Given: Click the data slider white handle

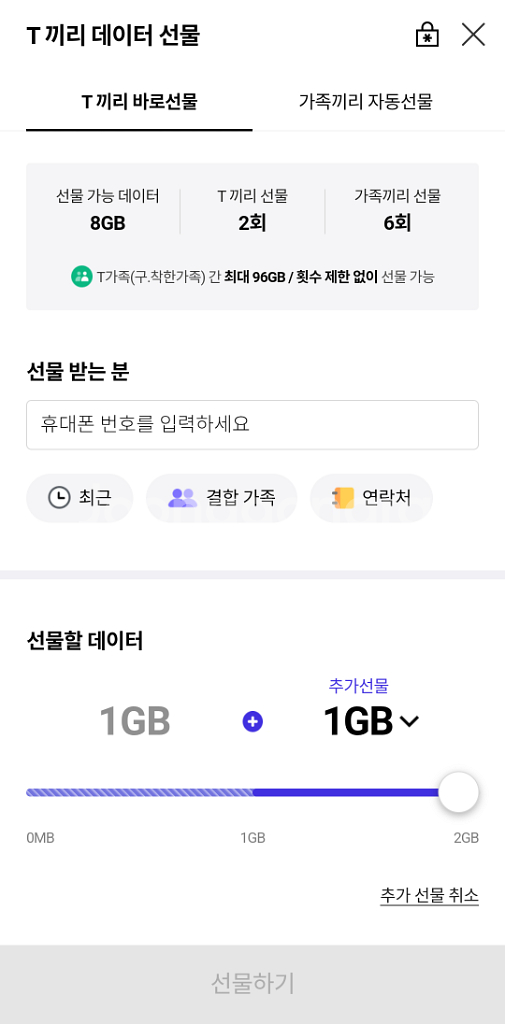Looking at the screenshot, I should [459, 792].
